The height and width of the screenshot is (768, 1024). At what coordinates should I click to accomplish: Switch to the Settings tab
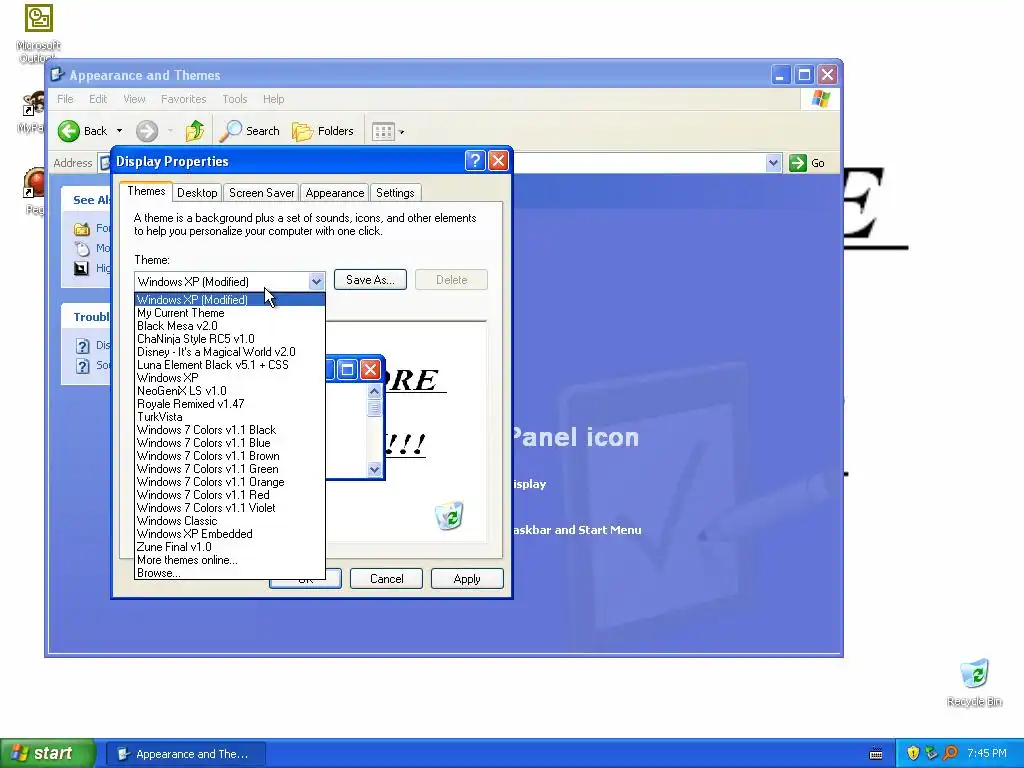[395, 193]
